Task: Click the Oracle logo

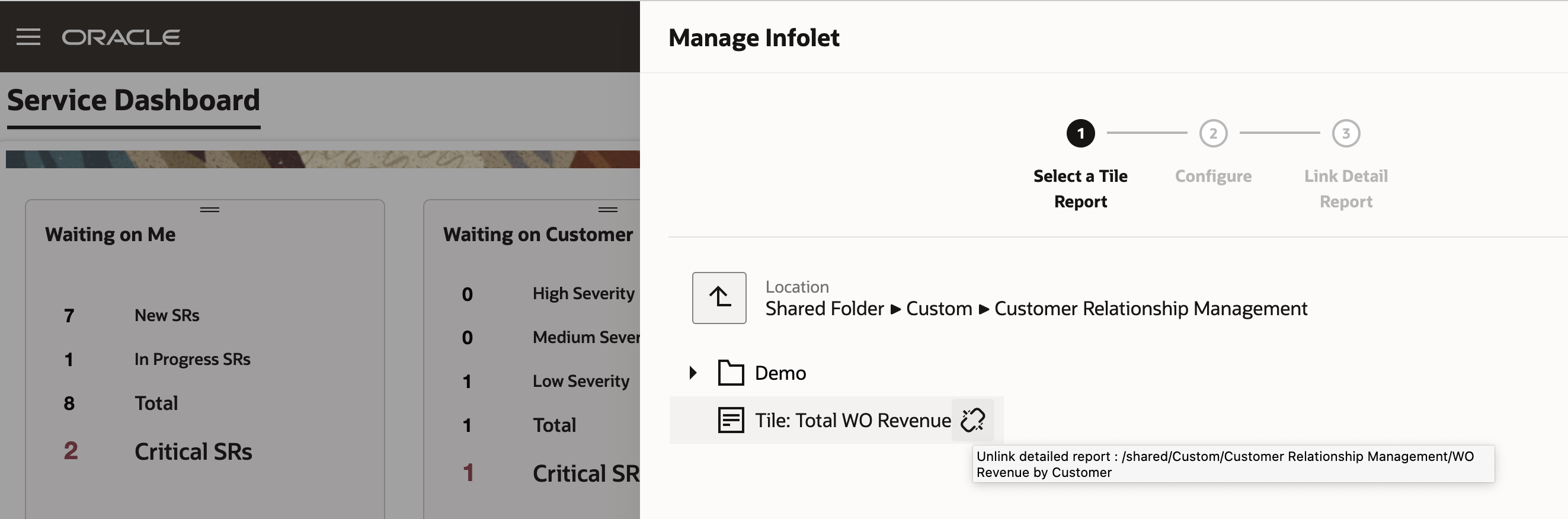Action: pyautogui.click(x=120, y=37)
